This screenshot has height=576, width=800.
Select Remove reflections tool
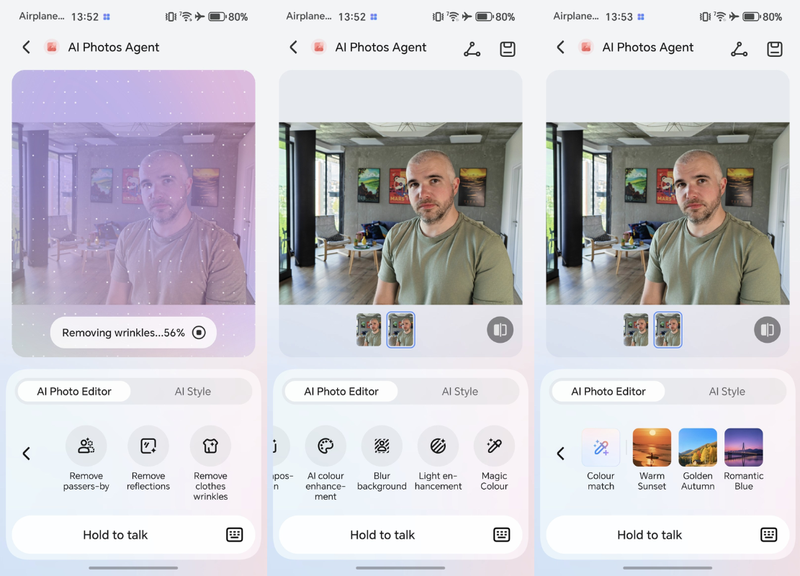click(x=148, y=458)
